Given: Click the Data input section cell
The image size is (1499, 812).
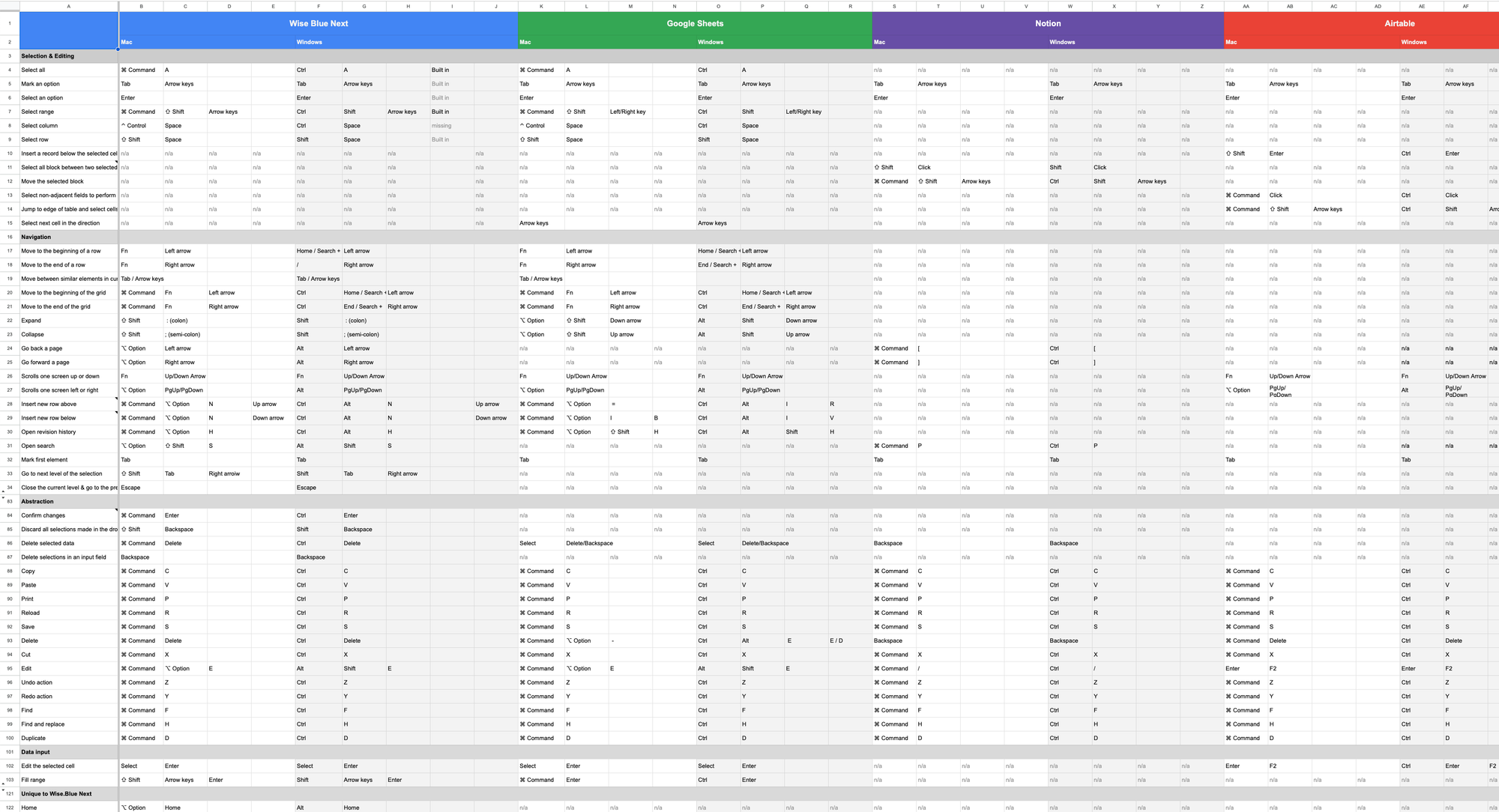Looking at the screenshot, I should 36,752.
